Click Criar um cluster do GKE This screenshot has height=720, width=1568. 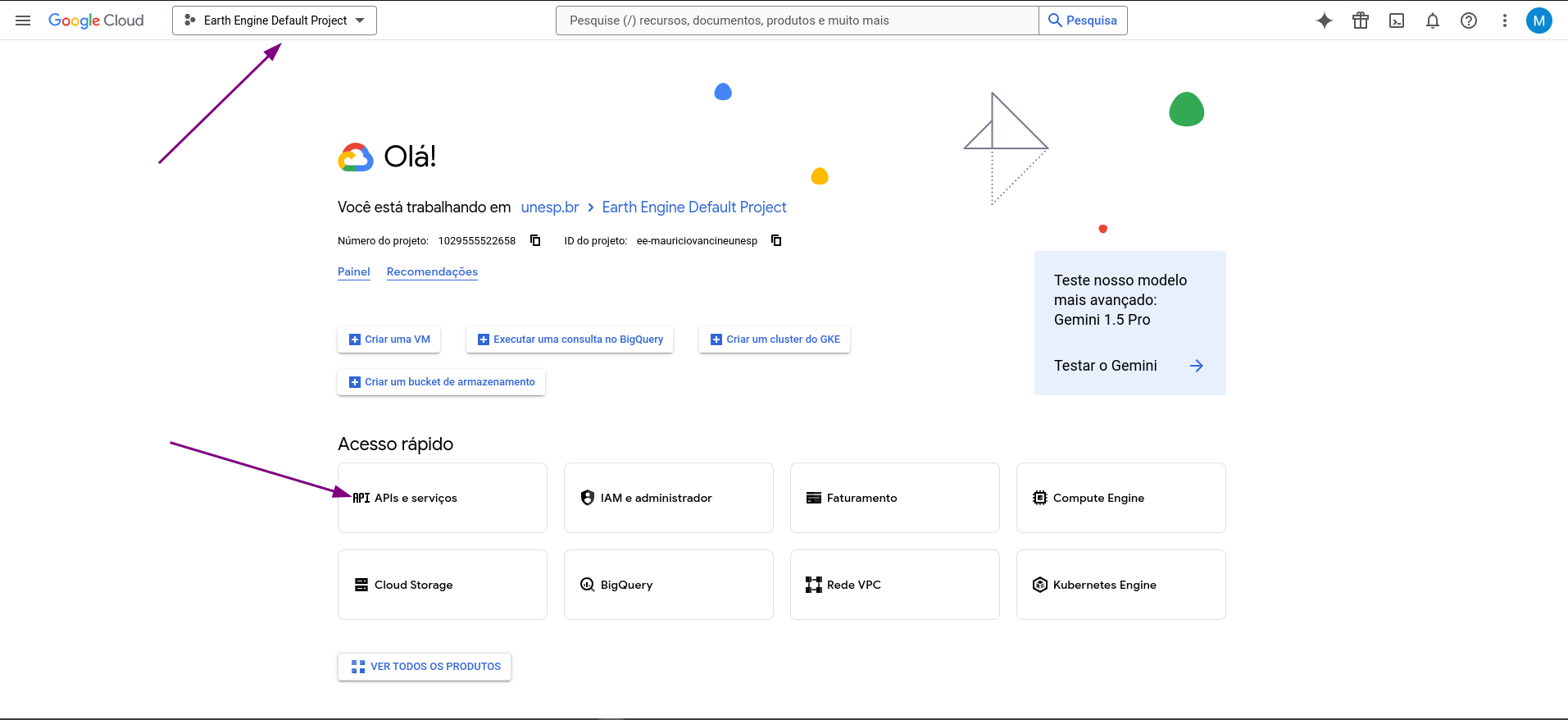775,339
